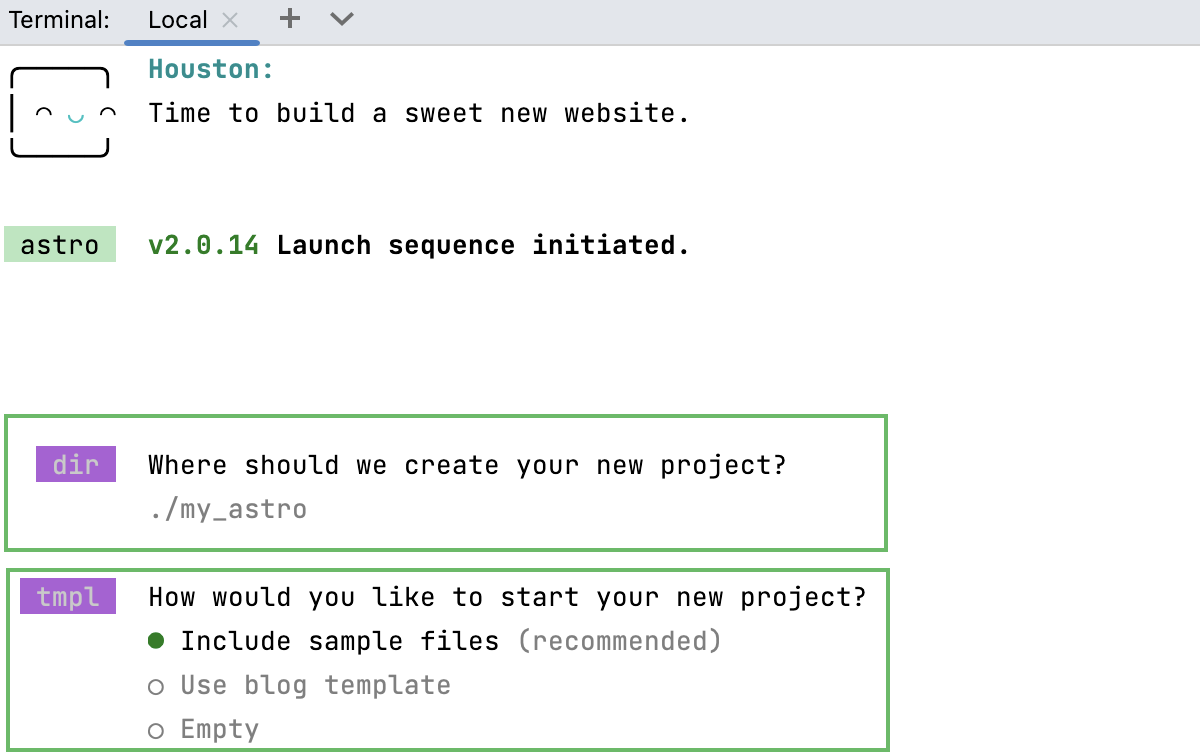Open a new terminal tab
The width and height of the screenshot is (1200, 752).
pos(289,18)
